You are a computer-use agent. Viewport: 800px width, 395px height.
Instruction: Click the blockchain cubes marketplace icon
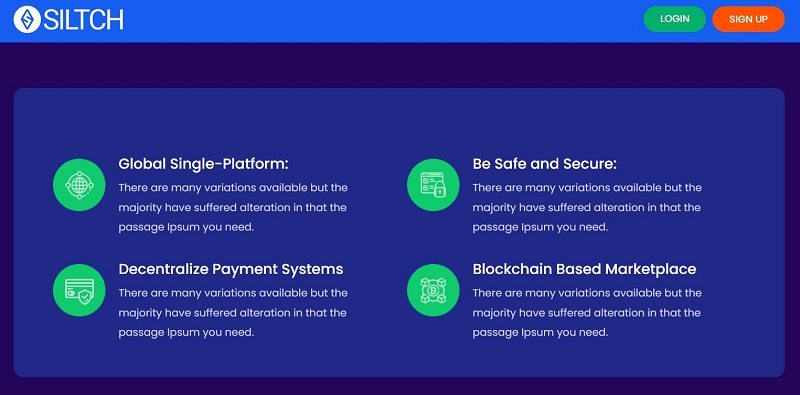[433, 290]
